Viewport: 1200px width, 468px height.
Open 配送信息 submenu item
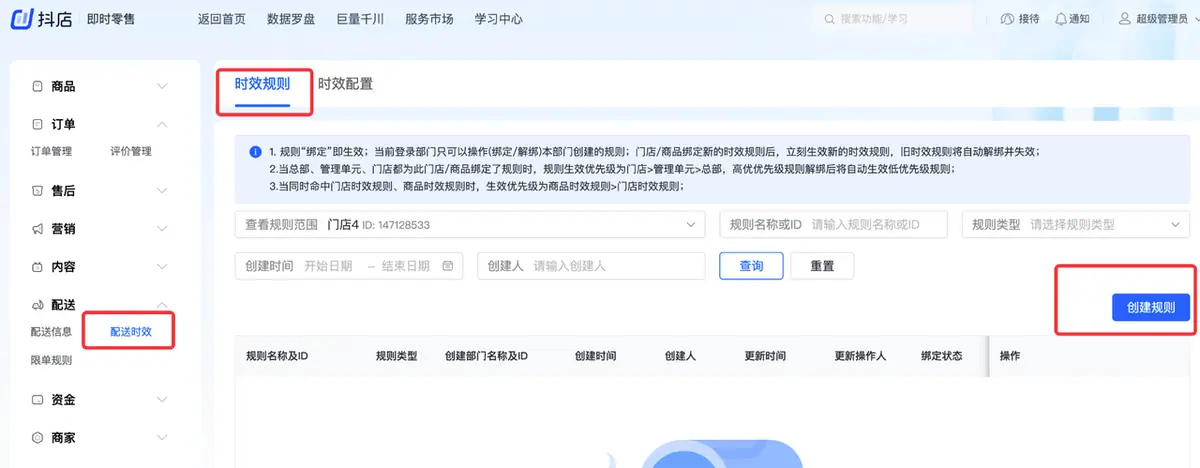click(51, 331)
